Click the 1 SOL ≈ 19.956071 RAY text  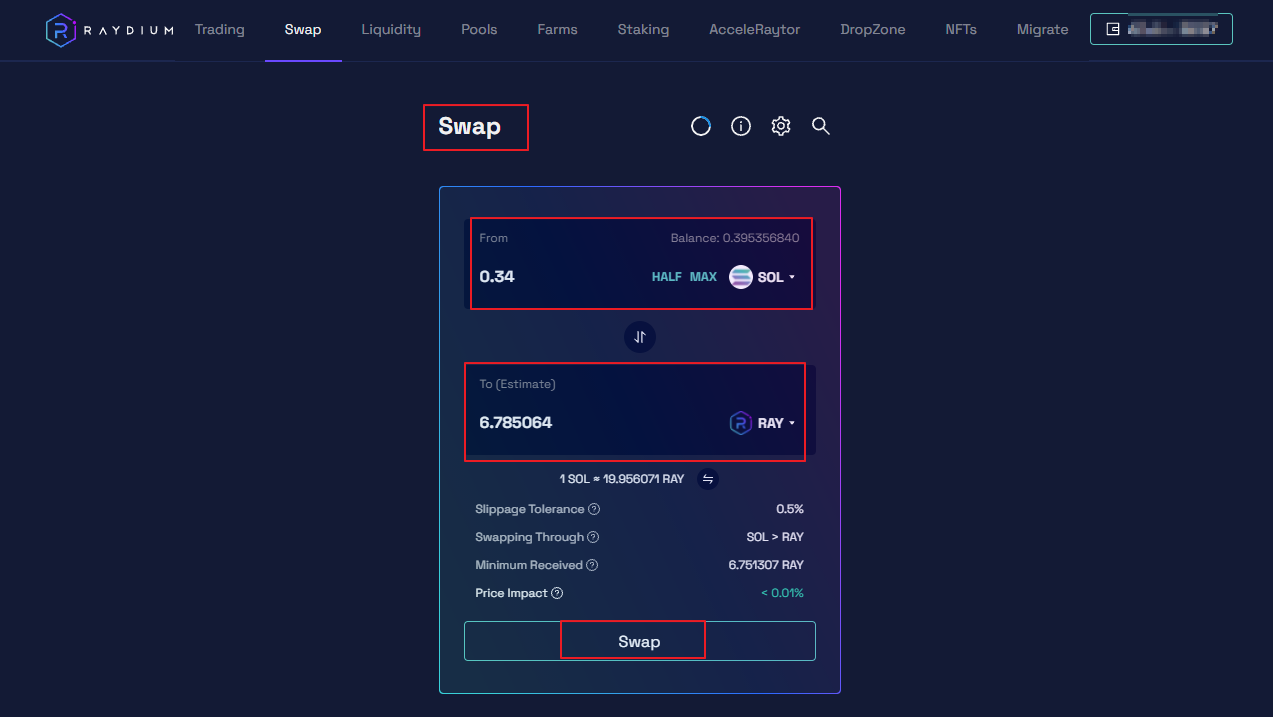pyautogui.click(x=622, y=479)
